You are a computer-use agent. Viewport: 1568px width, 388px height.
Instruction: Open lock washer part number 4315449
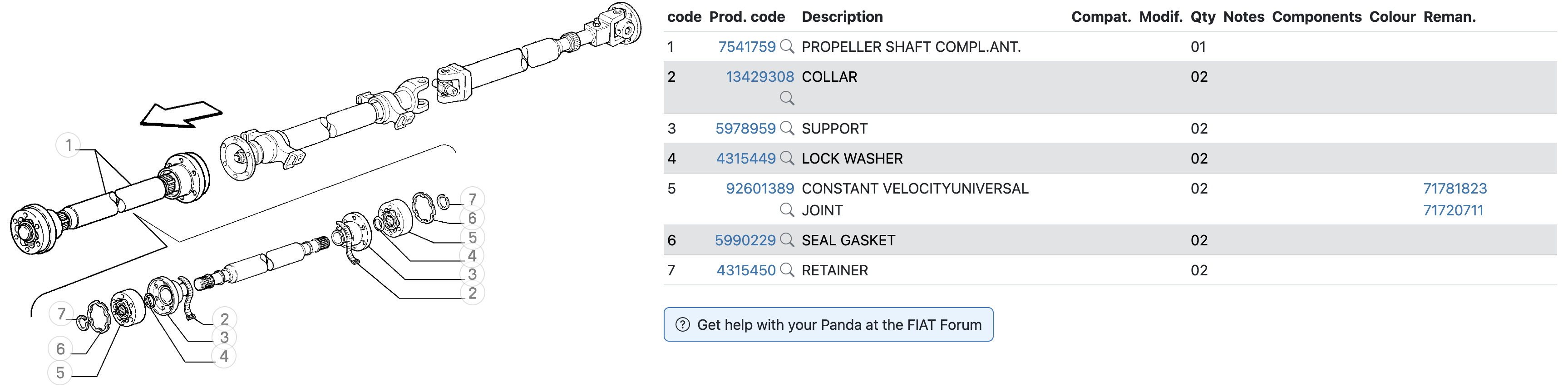click(x=746, y=159)
